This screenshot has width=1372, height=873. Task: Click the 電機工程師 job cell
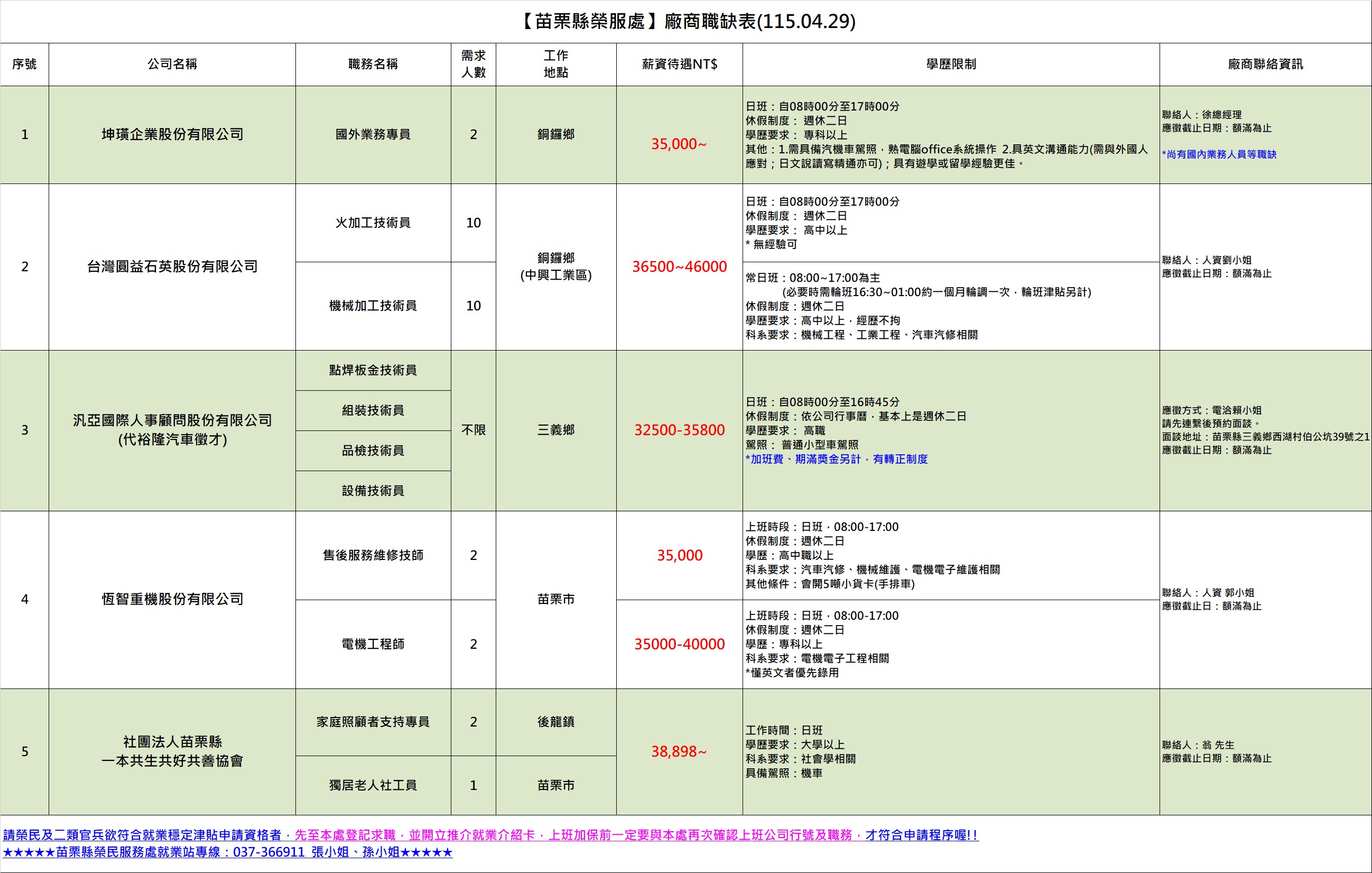click(373, 644)
